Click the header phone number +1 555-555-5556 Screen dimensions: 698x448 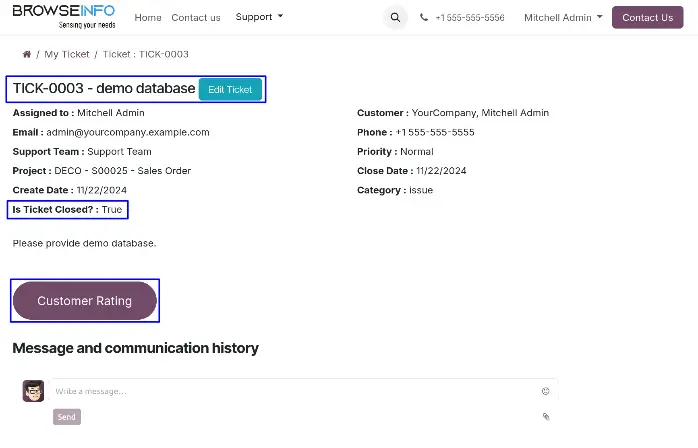[469, 18]
